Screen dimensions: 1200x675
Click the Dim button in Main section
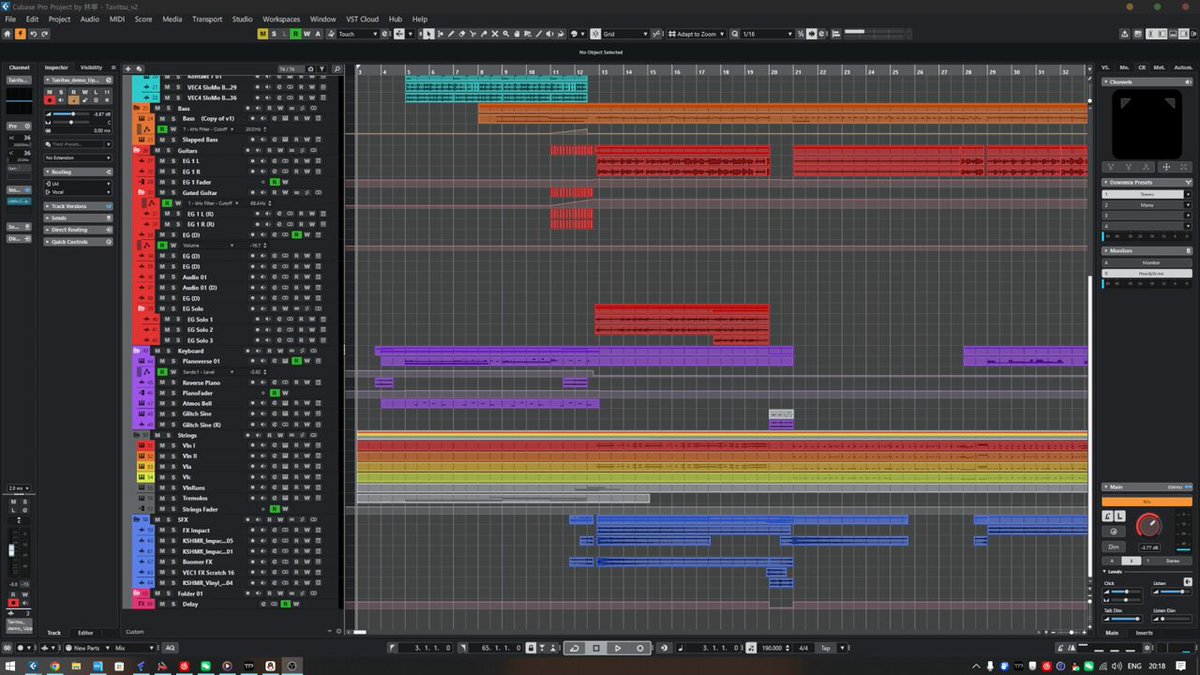pyautogui.click(x=1112, y=547)
